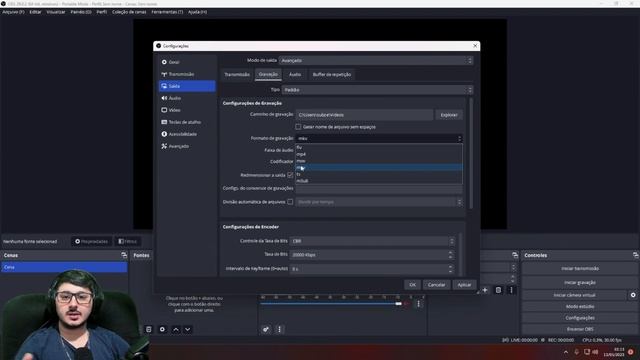This screenshot has width=640, height=360.
Task: Click the Explorar button
Action: click(x=449, y=115)
